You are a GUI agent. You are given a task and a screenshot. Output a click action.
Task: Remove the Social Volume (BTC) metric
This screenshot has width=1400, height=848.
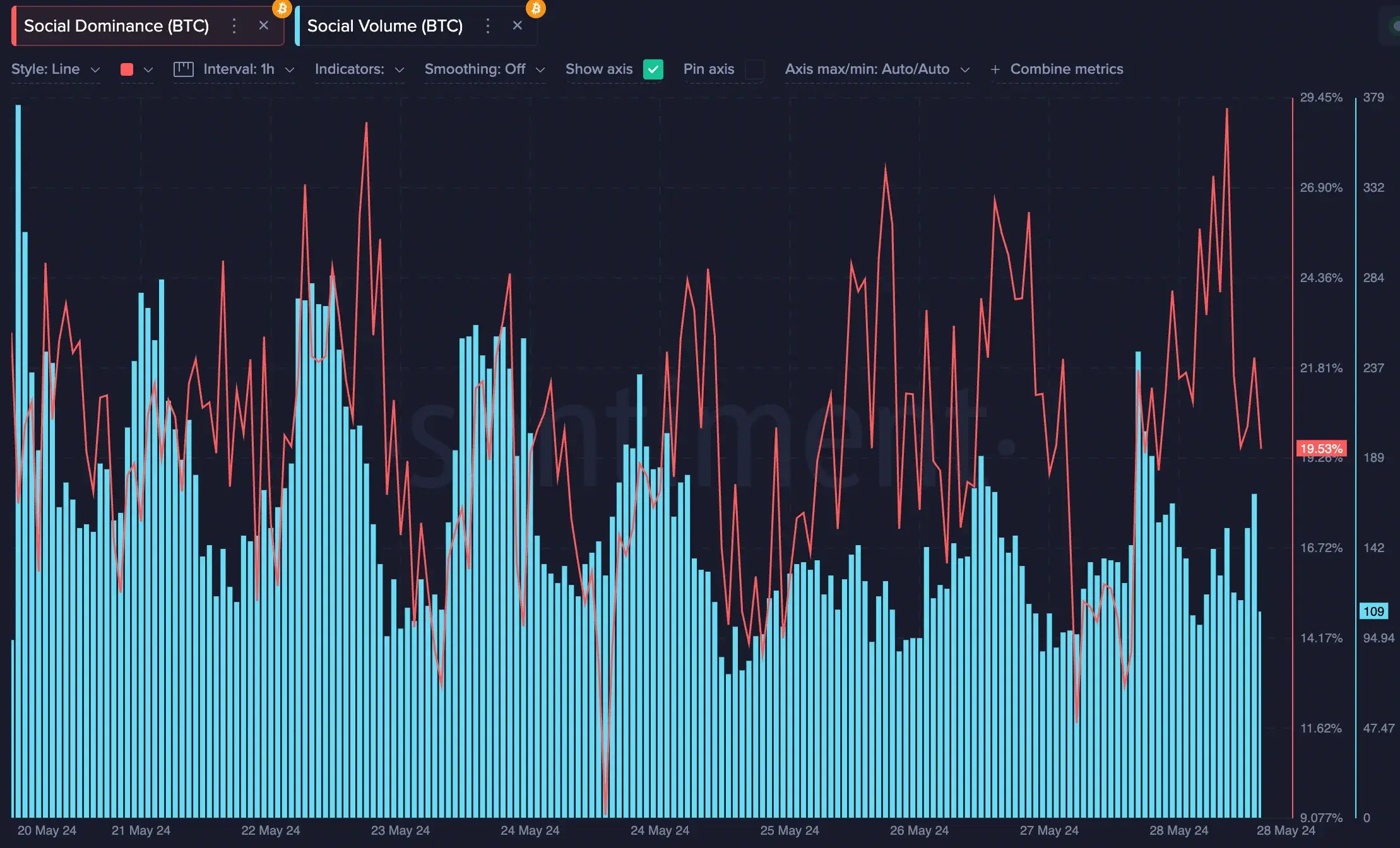pyautogui.click(x=518, y=25)
